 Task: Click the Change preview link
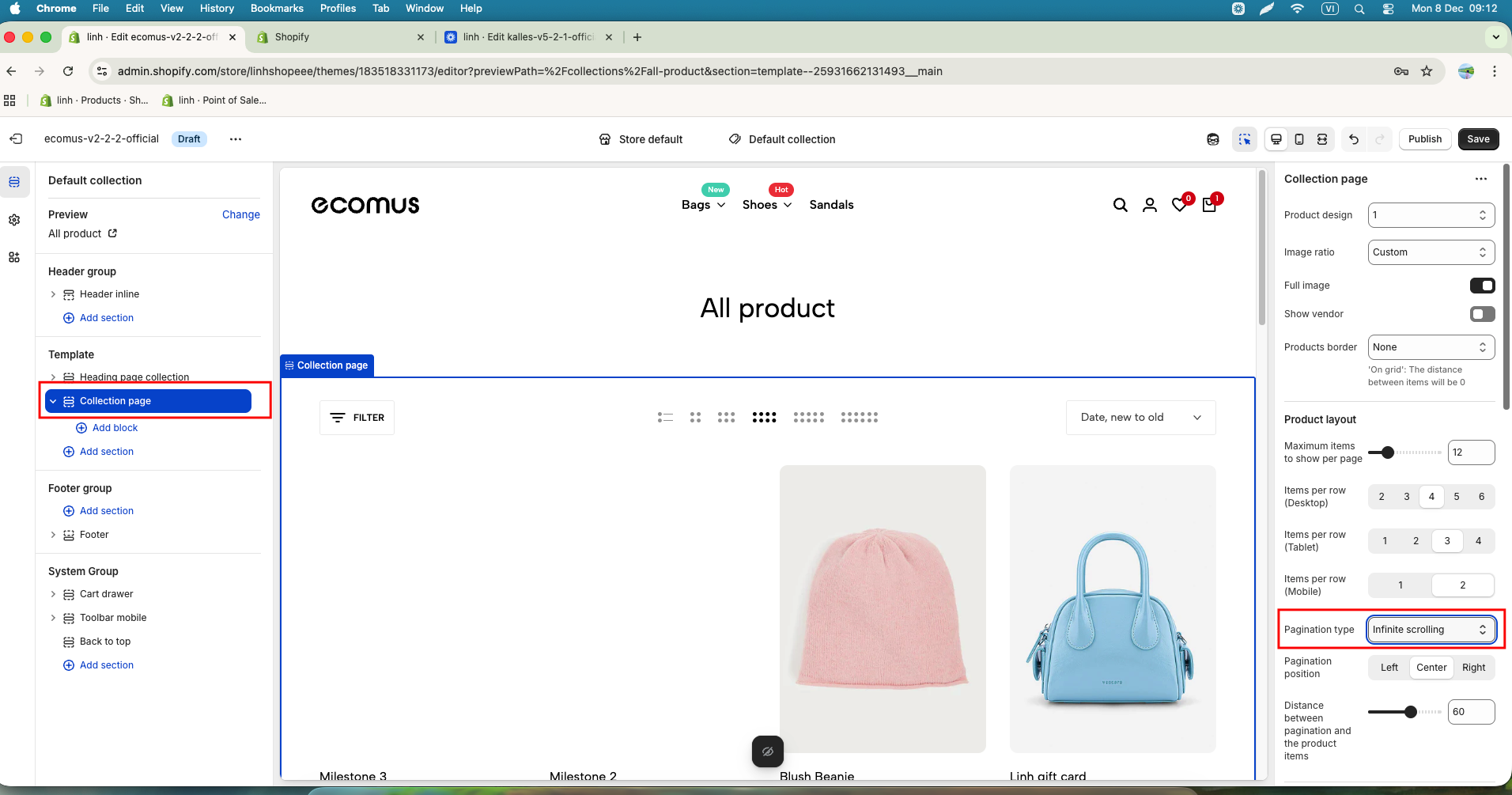click(240, 214)
